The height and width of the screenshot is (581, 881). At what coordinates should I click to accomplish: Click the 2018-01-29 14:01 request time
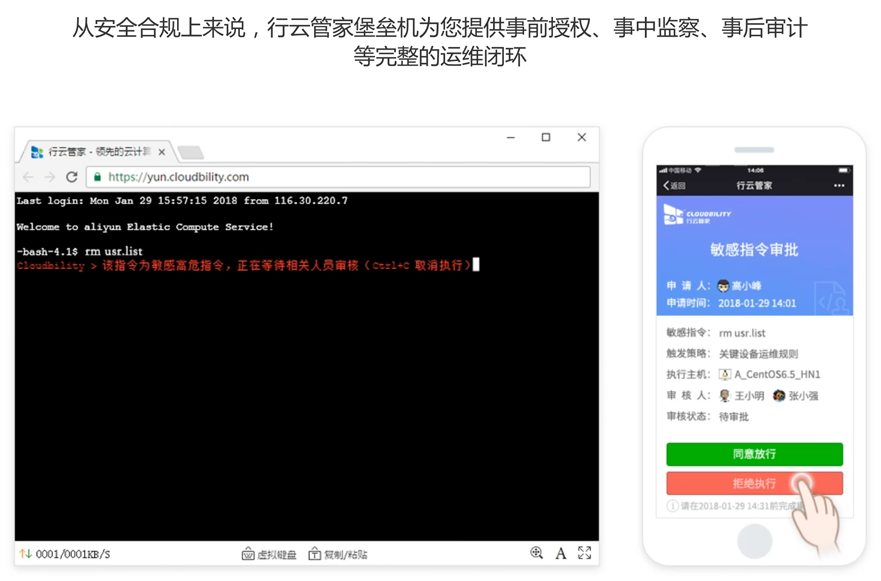point(757,303)
